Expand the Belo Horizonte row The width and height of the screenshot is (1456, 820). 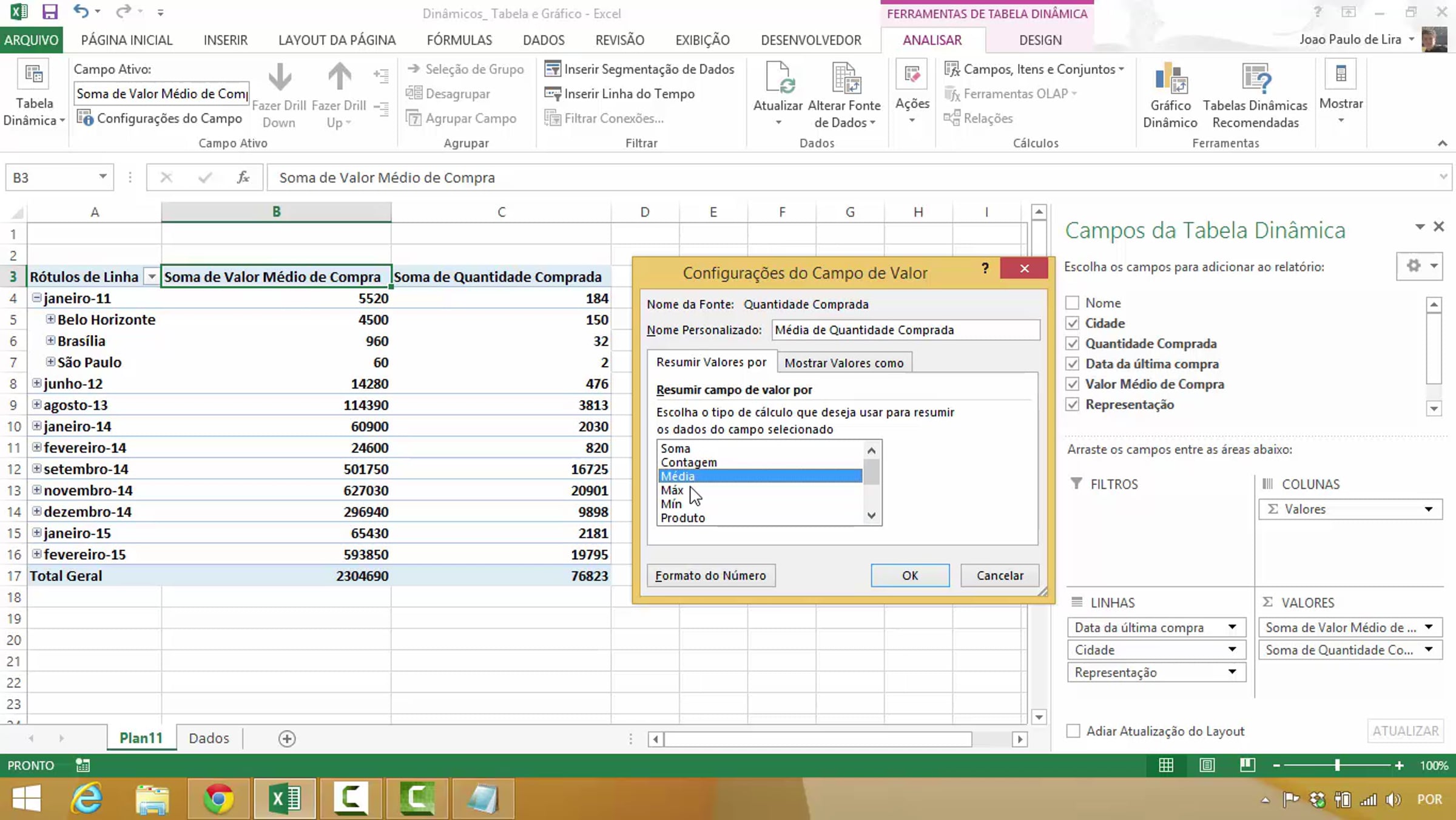[x=51, y=319]
